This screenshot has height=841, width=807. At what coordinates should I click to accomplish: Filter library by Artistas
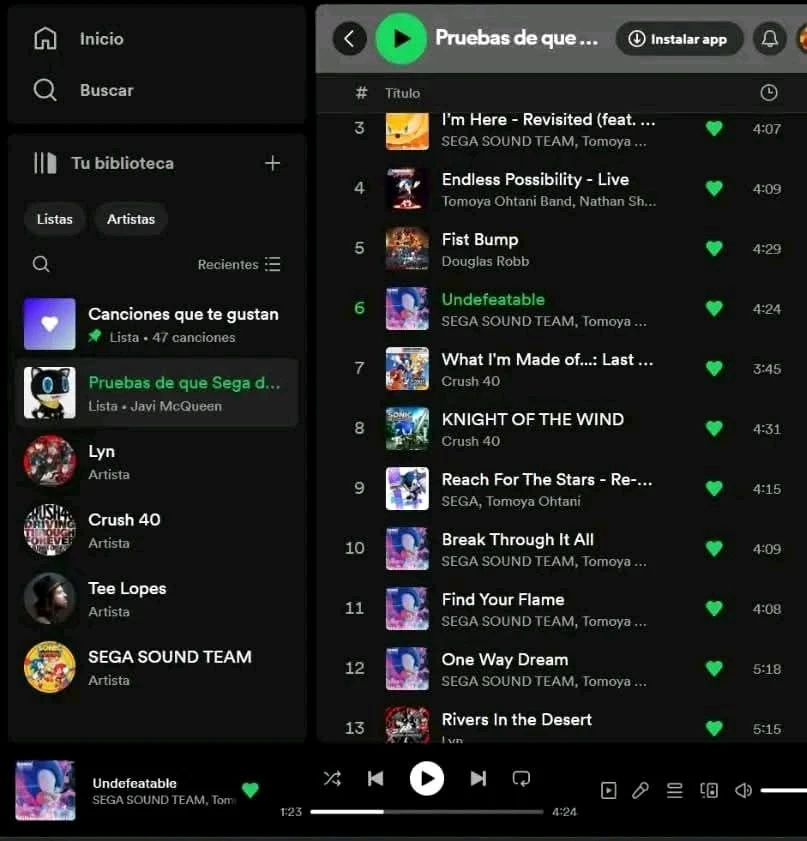tap(131, 219)
